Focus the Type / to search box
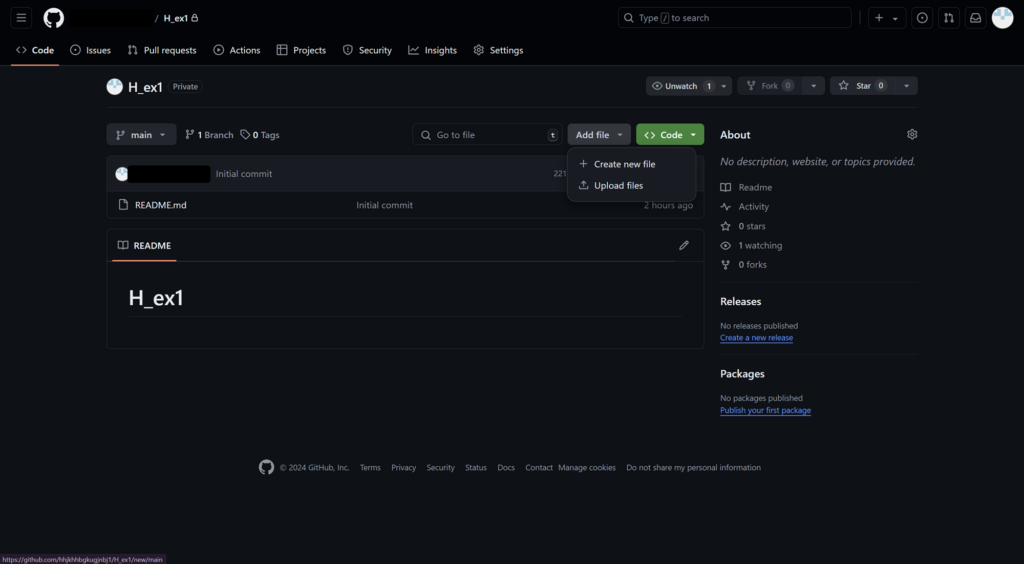 pos(735,18)
